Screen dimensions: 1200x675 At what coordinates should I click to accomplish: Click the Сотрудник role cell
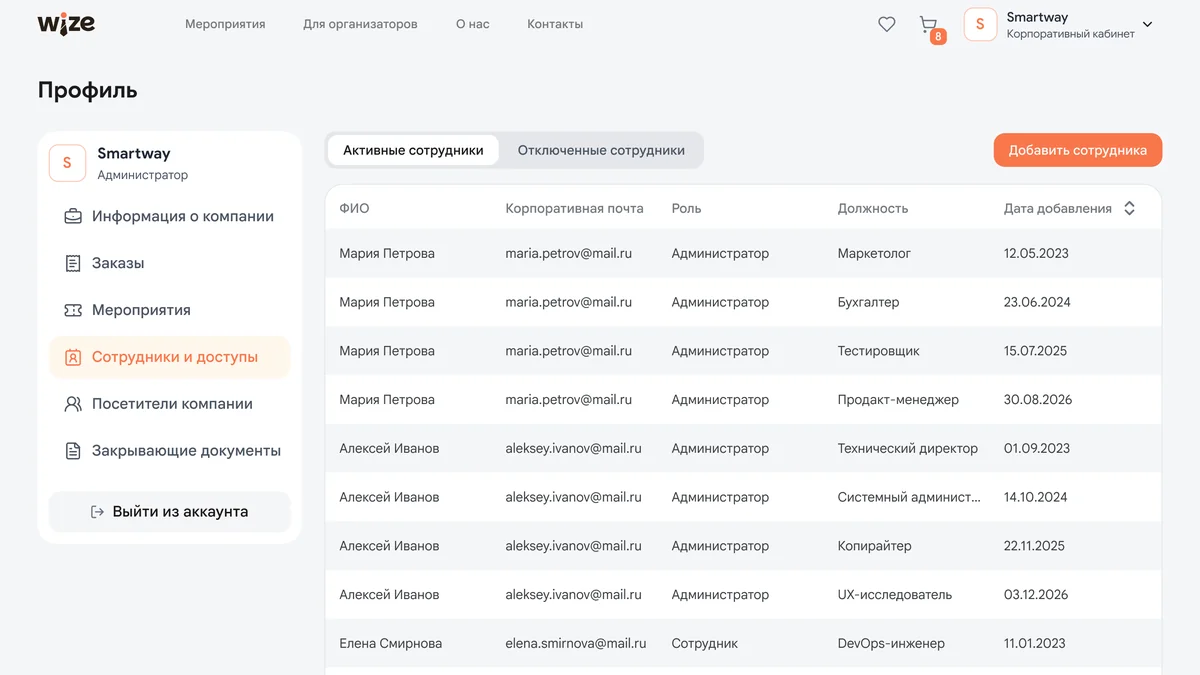coord(704,643)
